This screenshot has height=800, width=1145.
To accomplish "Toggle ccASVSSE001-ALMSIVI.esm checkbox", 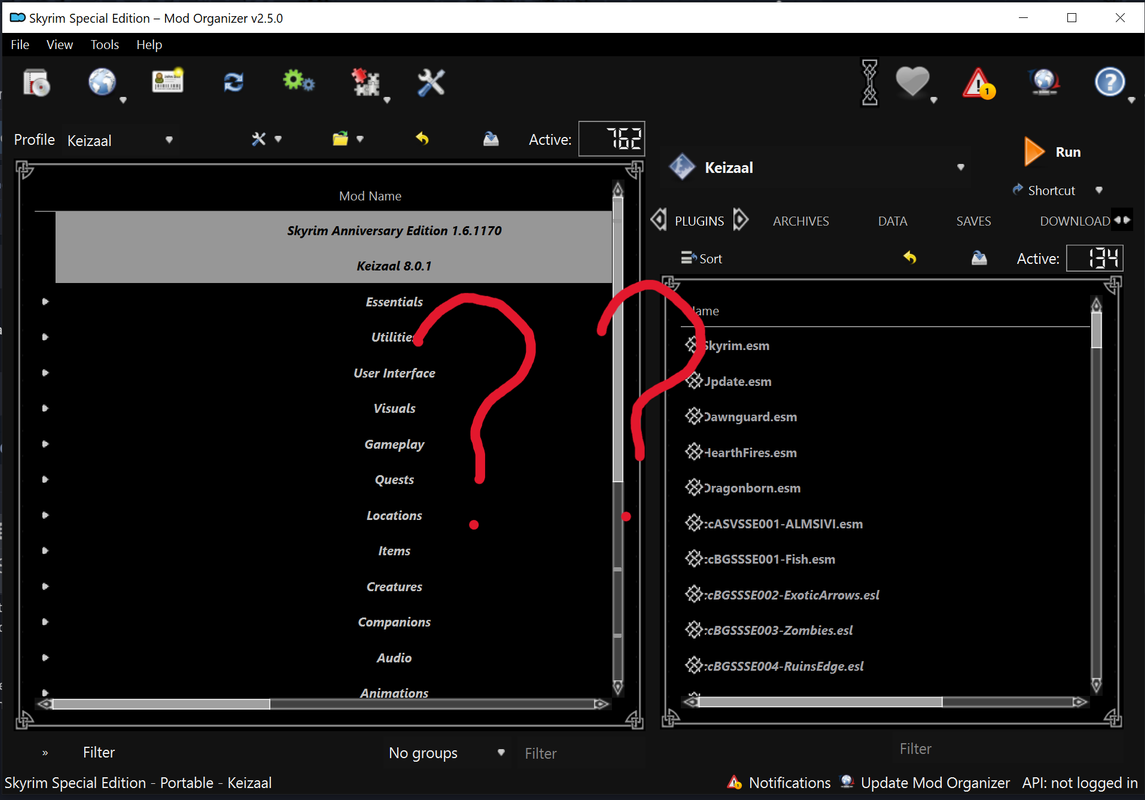I will [694, 523].
